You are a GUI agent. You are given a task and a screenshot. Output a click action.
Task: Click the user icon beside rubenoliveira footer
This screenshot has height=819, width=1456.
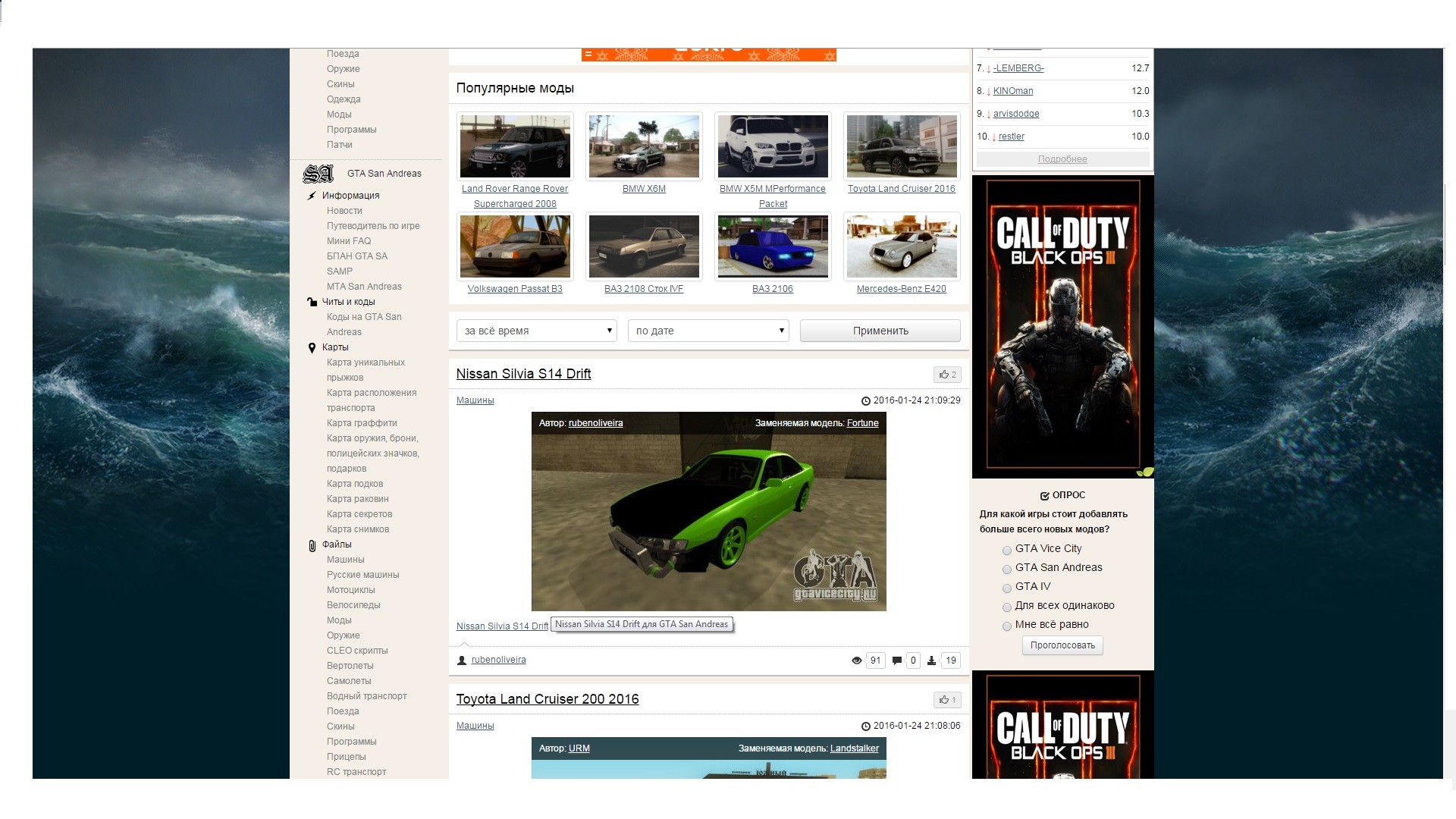(462, 661)
